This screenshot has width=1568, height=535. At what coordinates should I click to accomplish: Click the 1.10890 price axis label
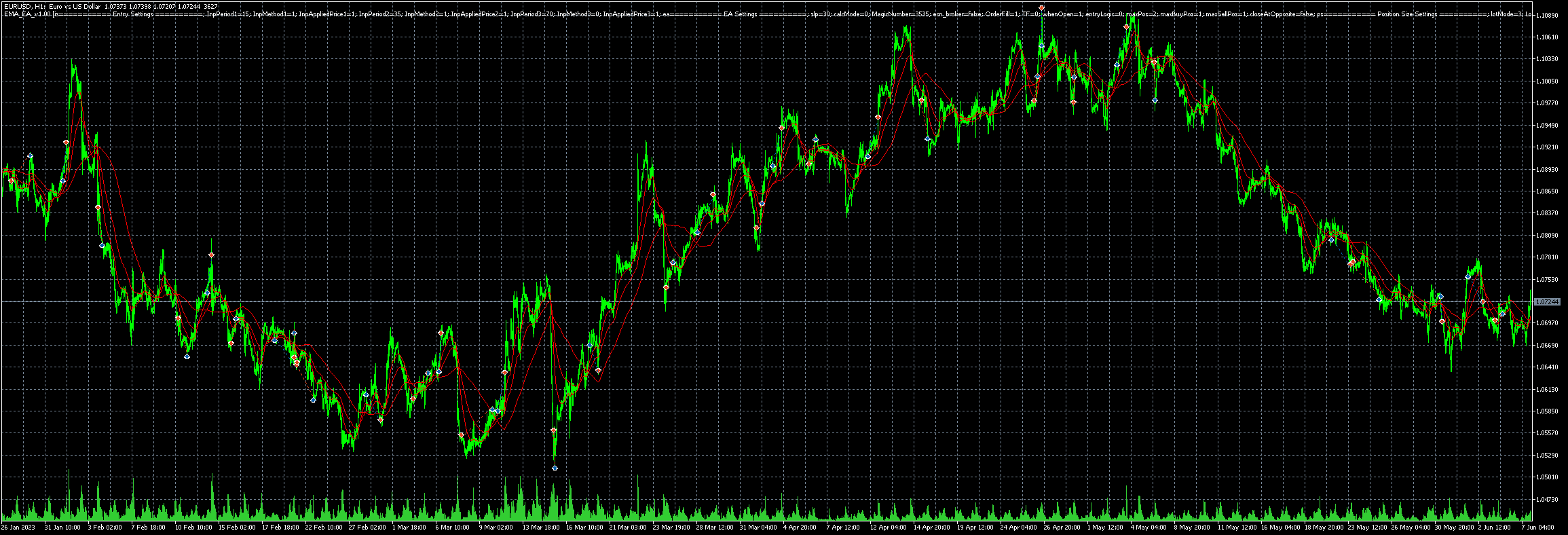tap(1548, 15)
